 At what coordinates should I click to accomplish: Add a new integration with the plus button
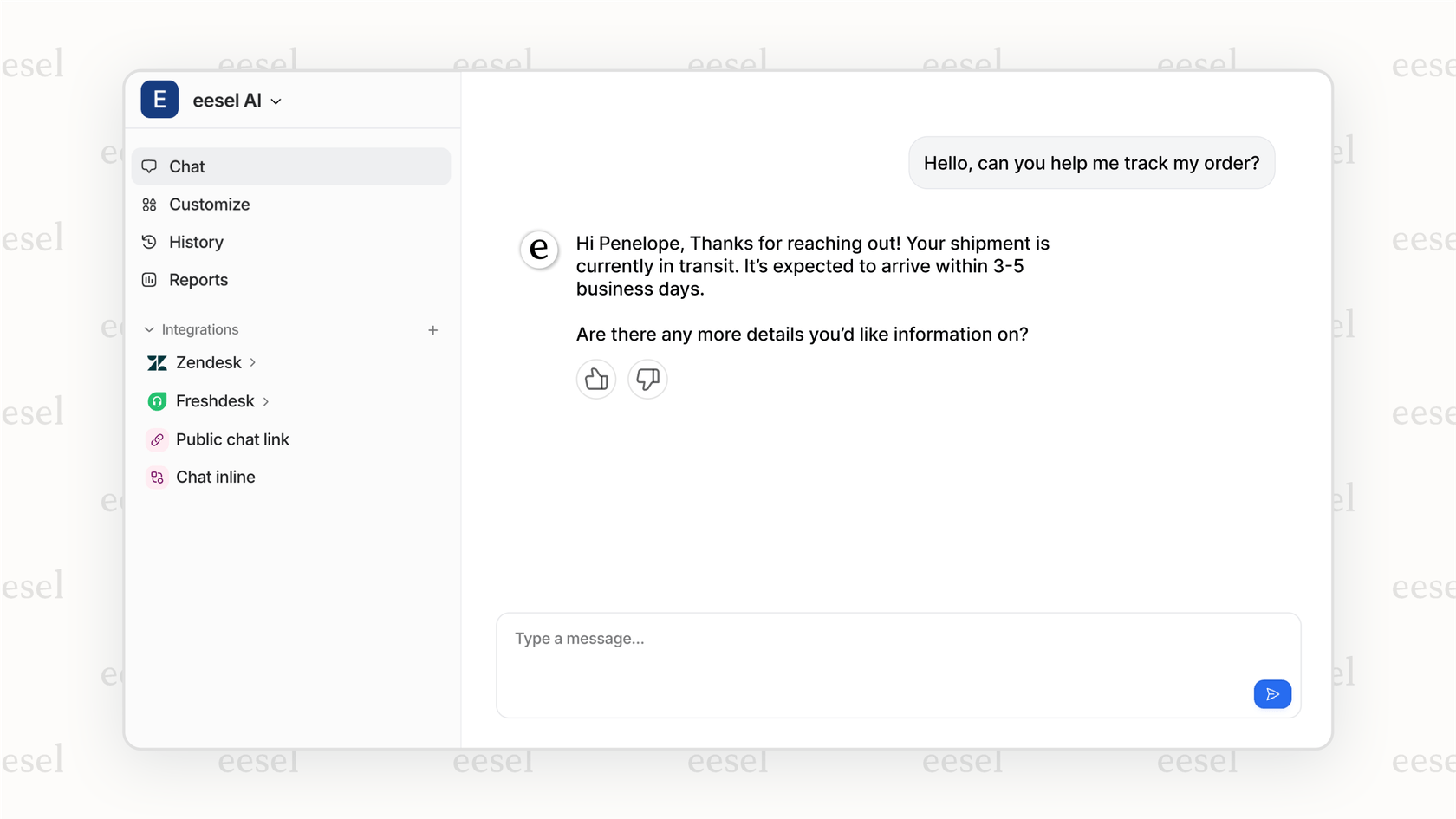click(433, 329)
